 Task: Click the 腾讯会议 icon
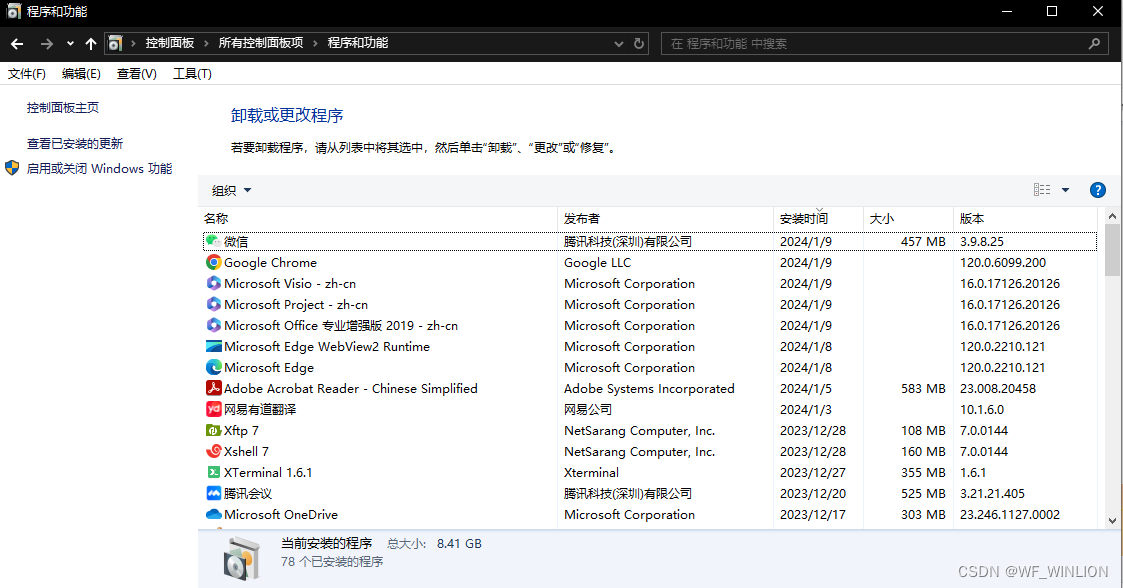pos(213,493)
